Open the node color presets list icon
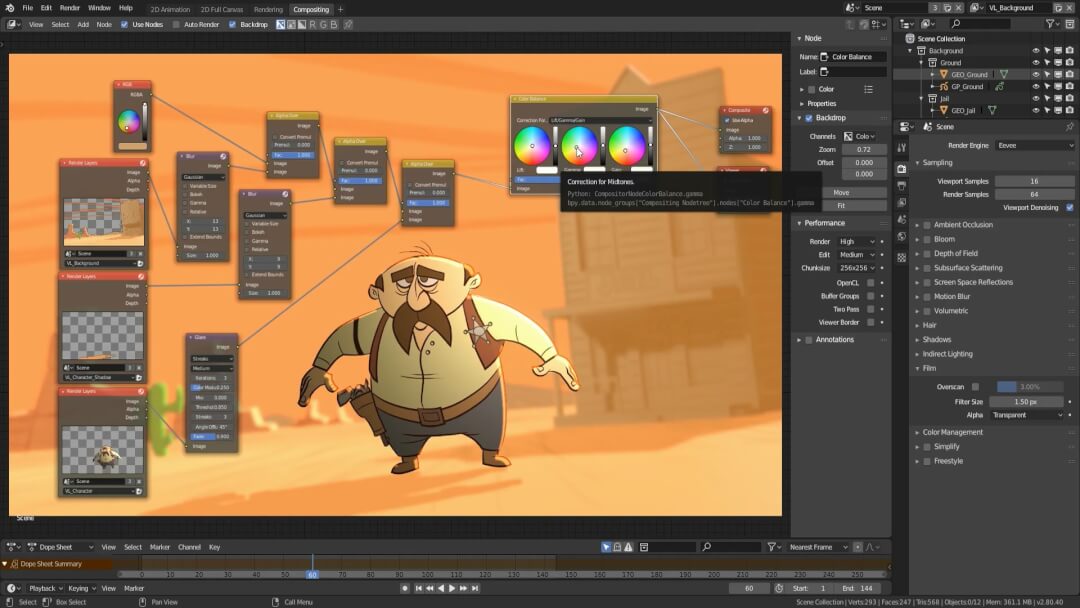1080x608 pixels. [x=869, y=90]
